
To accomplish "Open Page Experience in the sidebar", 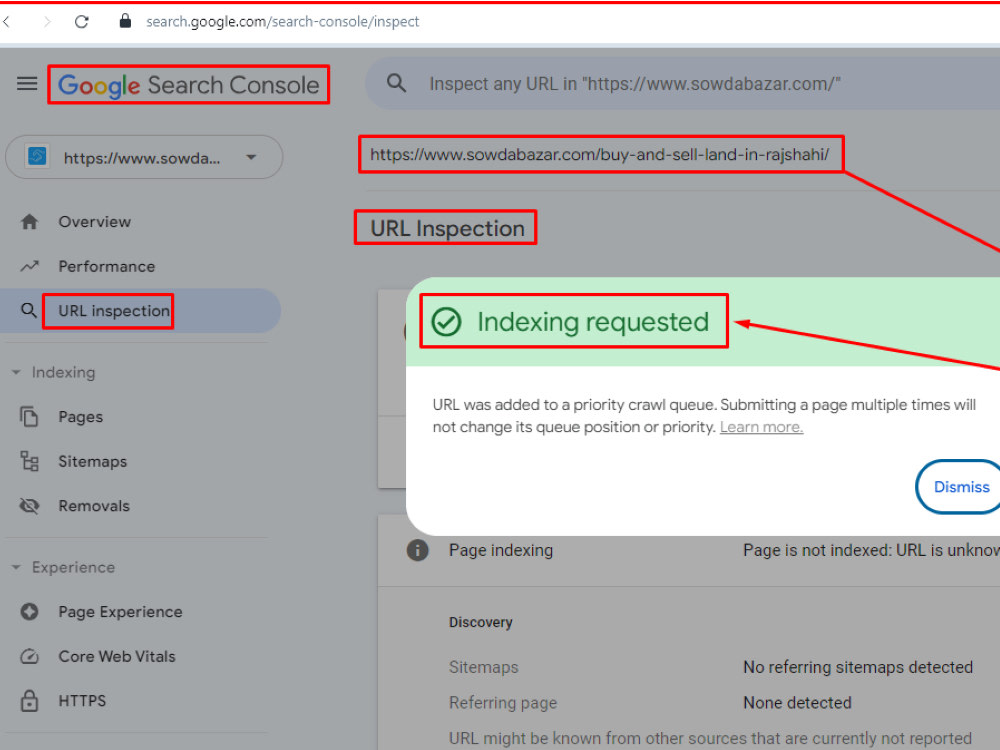I will (x=121, y=612).
